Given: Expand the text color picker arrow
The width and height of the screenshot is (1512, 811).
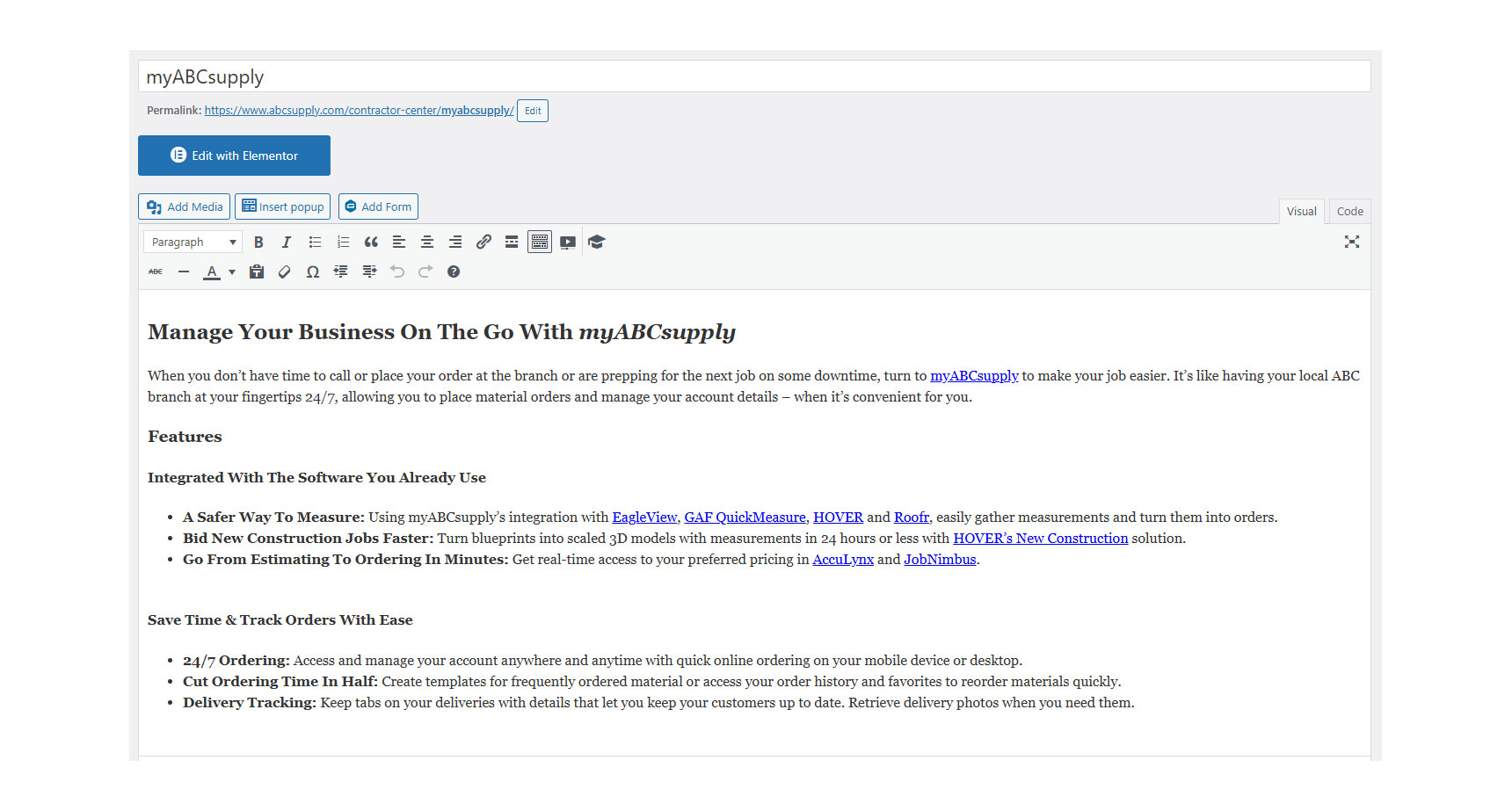Looking at the screenshot, I should pos(232,272).
